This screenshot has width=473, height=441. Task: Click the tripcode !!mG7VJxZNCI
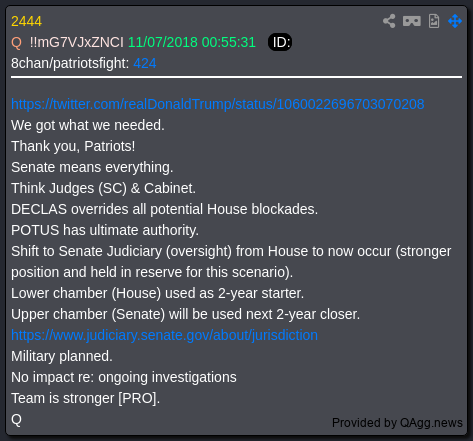point(77,43)
